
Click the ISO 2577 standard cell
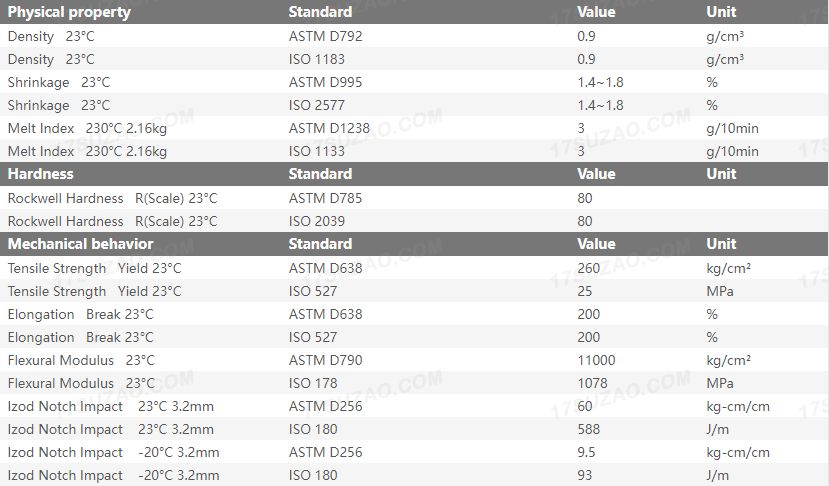[317, 105]
